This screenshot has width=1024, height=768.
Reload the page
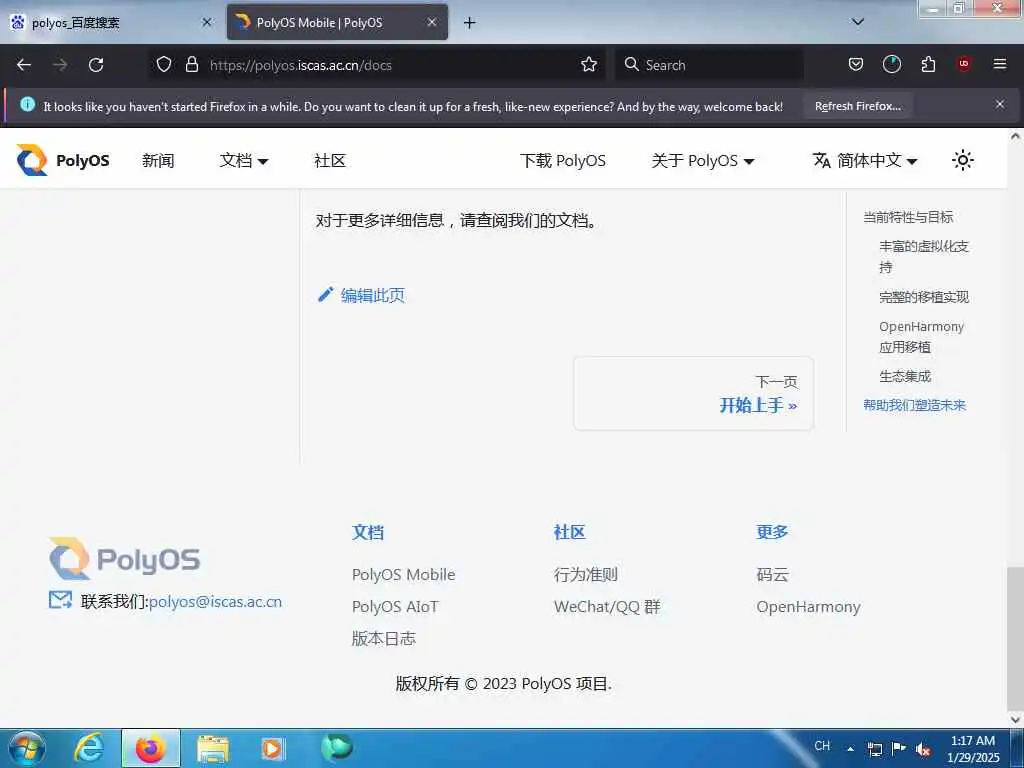pyautogui.click(x=96, y=65)
